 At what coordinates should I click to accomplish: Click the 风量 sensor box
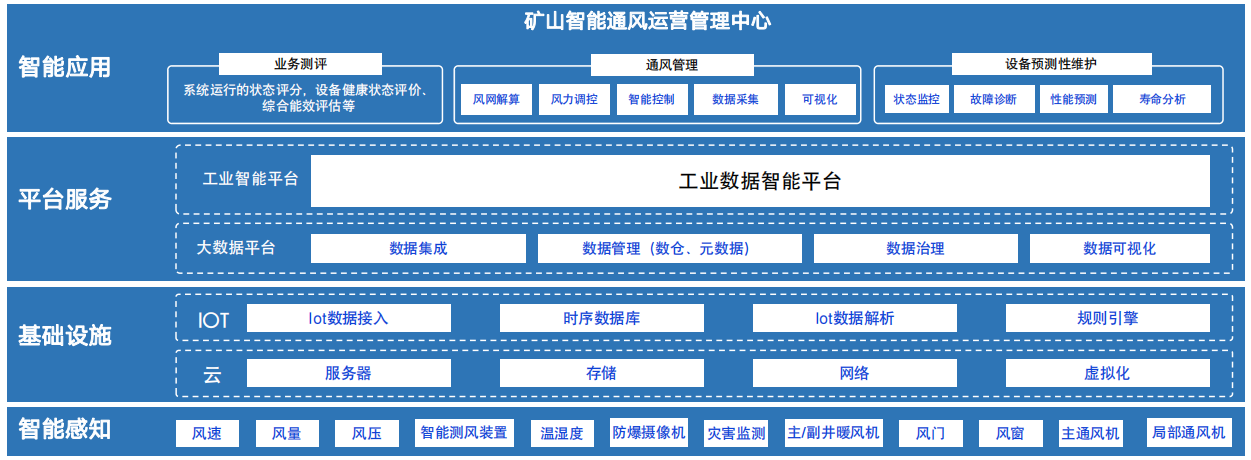(x=287, y=433)
